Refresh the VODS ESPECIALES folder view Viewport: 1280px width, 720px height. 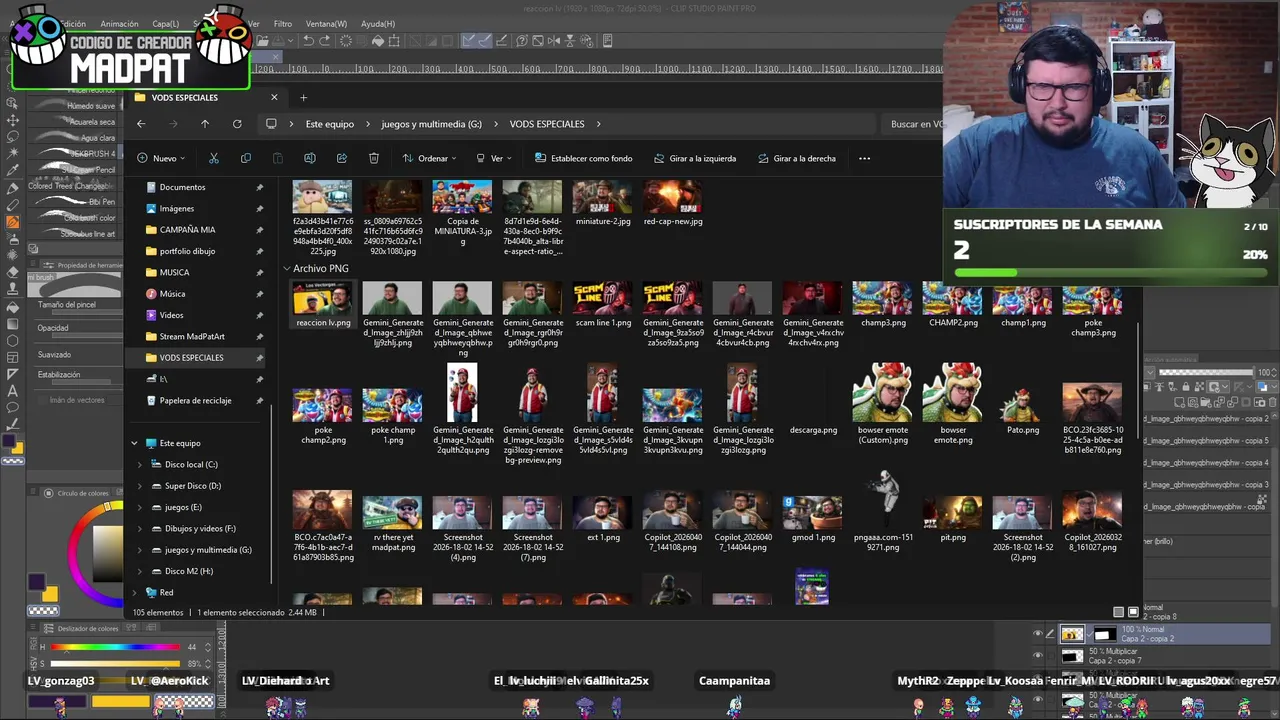pyautogui.click(x=237, y=124)
